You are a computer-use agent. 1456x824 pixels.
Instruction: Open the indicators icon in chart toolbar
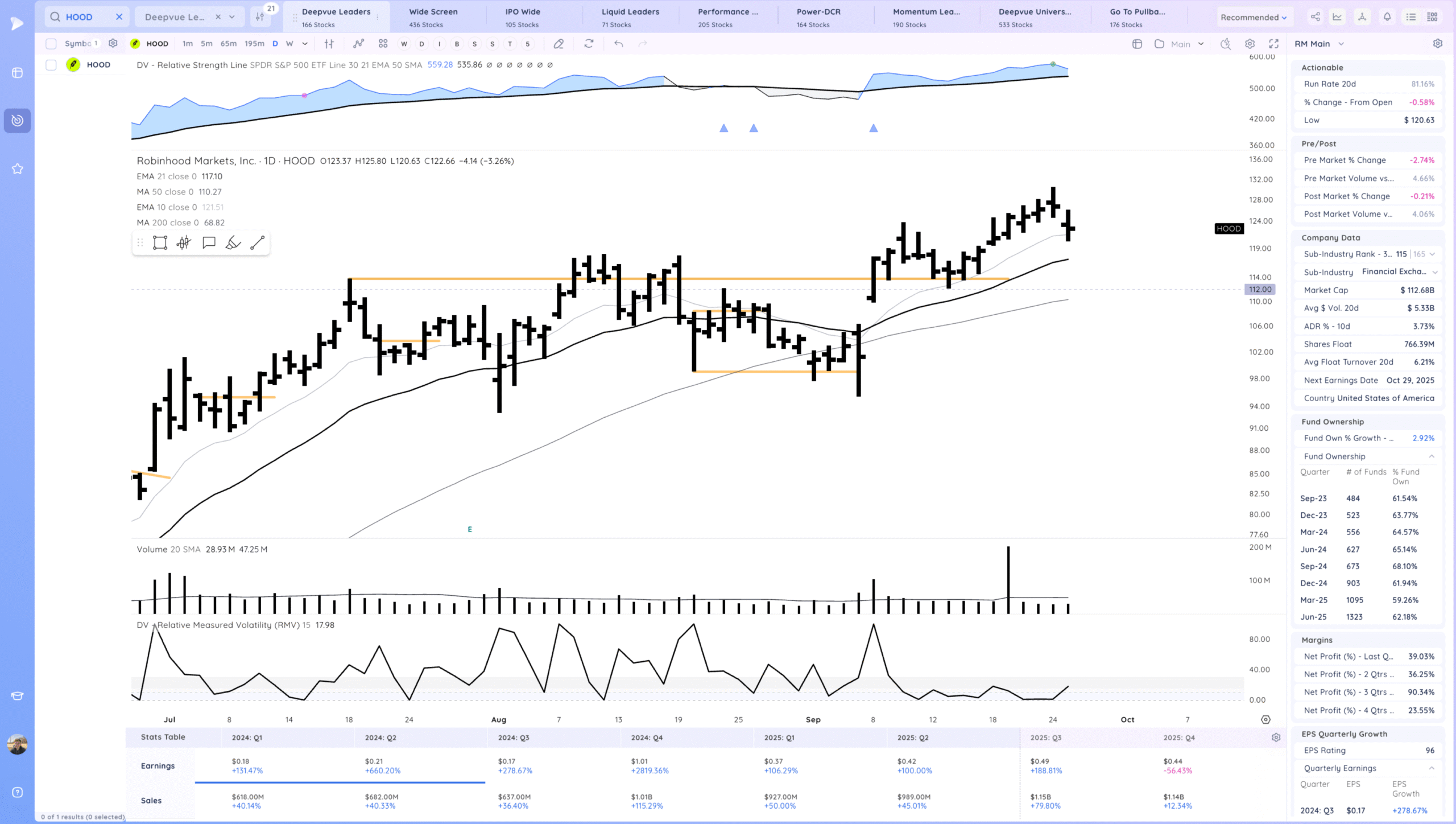click(358, 44)
